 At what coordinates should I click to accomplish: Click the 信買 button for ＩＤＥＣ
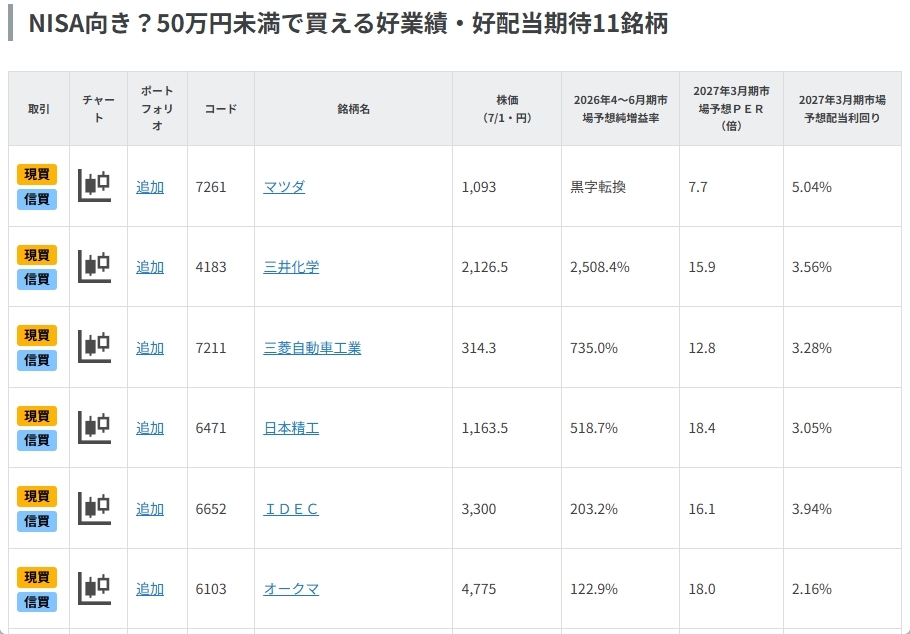(37, 521)
